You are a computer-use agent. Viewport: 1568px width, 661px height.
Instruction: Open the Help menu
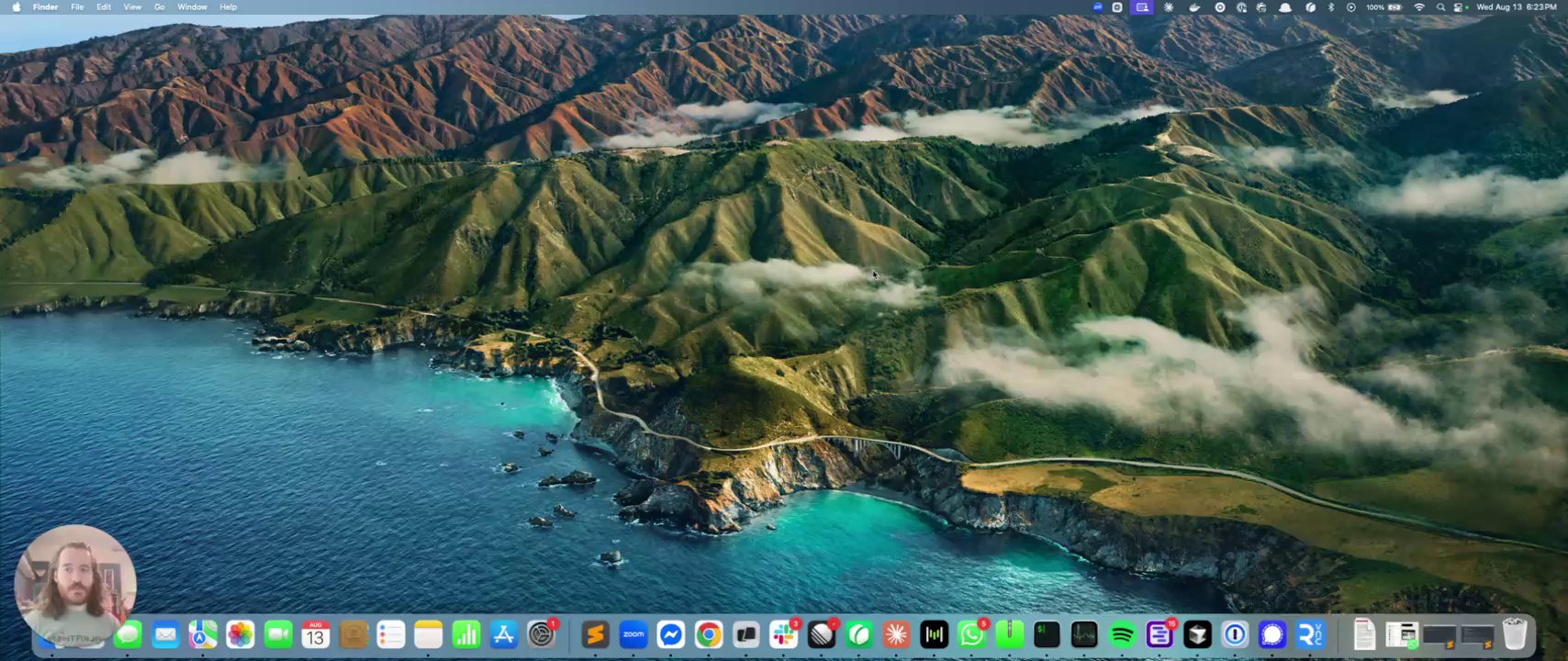tap(229, 7)
